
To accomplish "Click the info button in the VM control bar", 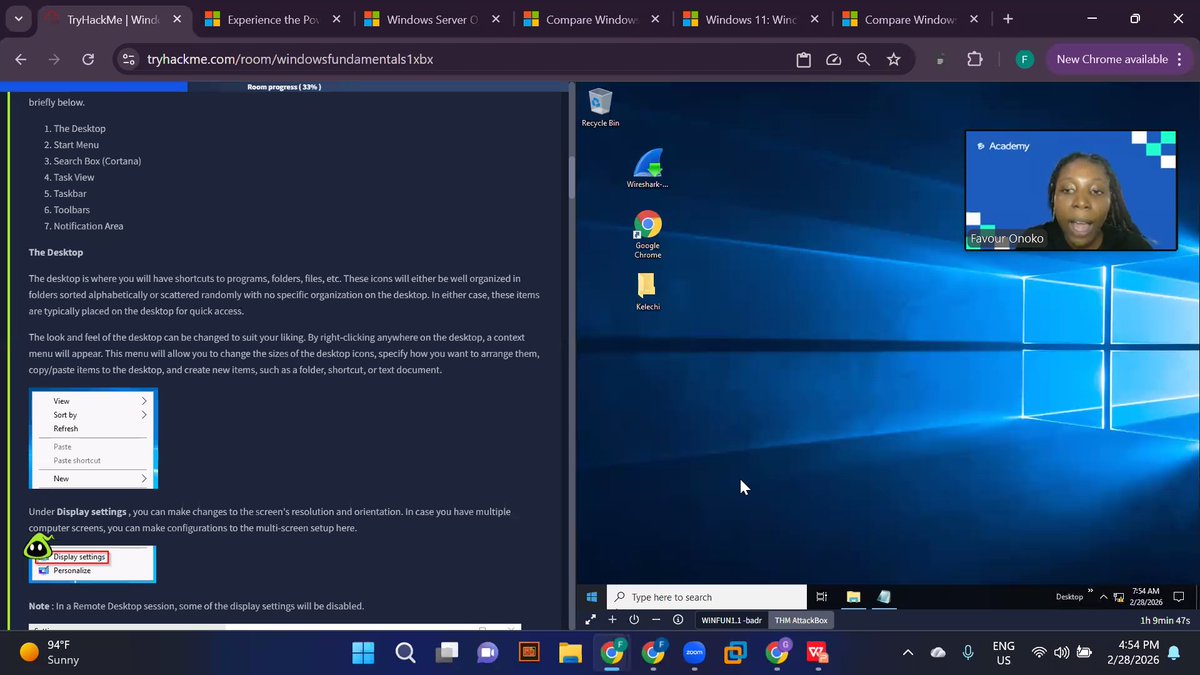I will (x=678, y=619).
